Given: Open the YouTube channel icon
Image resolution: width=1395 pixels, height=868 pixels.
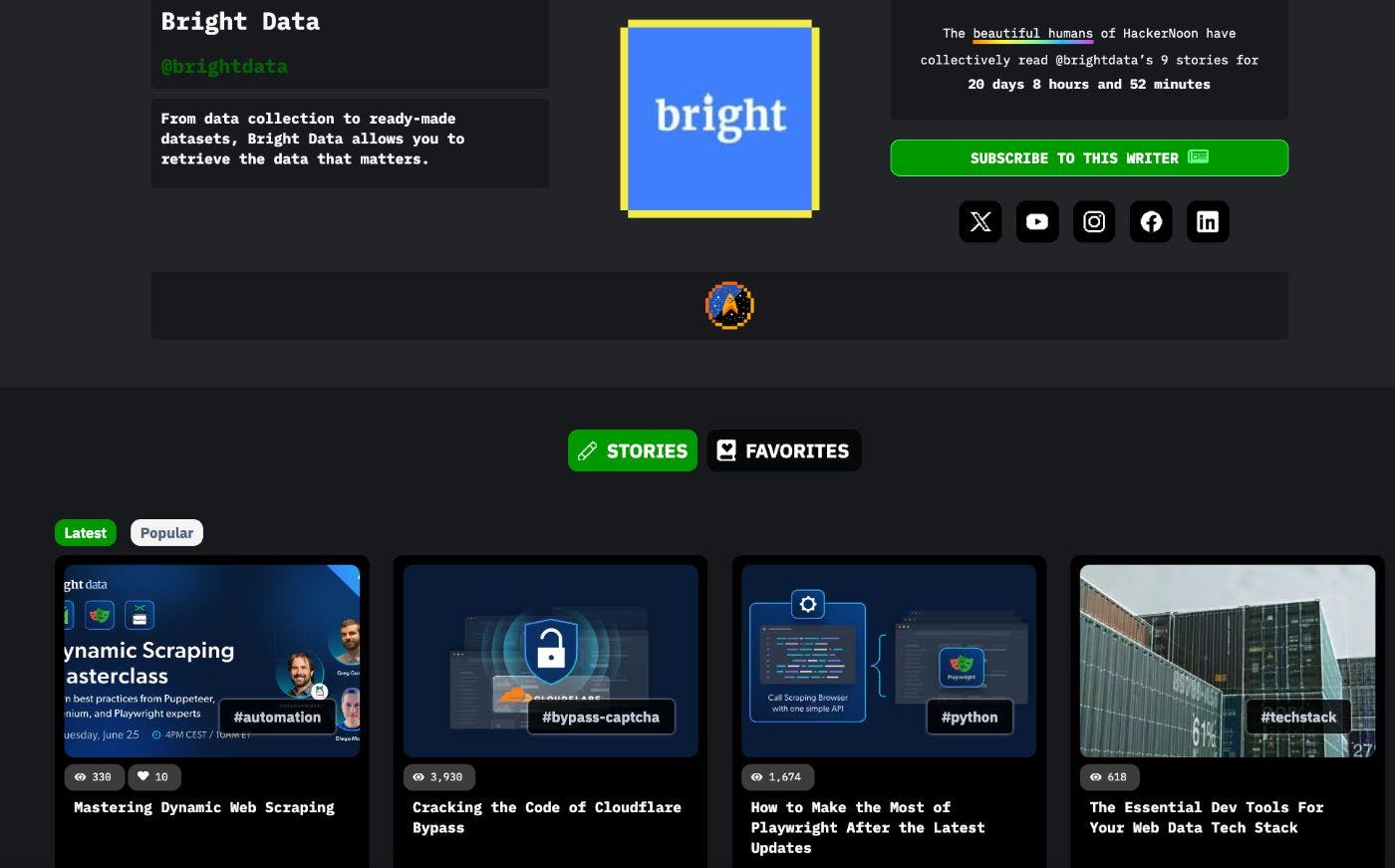Looking at the screenshot, I should pos(1036,221).
